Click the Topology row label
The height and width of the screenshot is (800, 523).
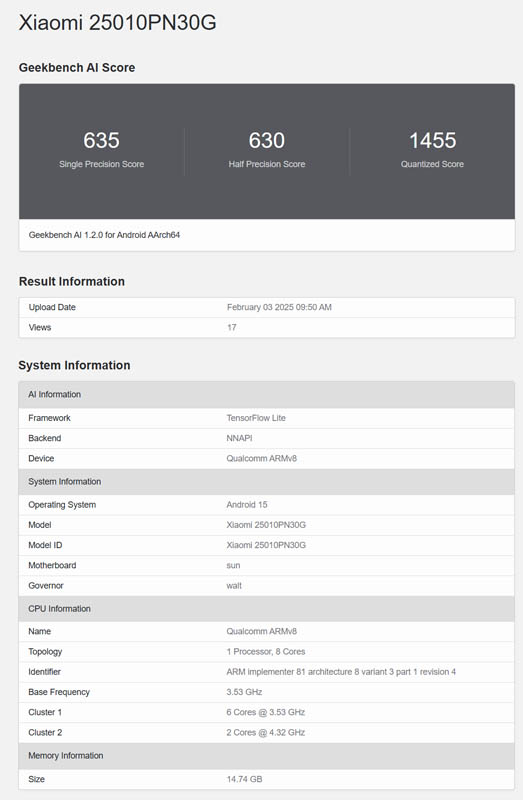(x=45, y=652)
